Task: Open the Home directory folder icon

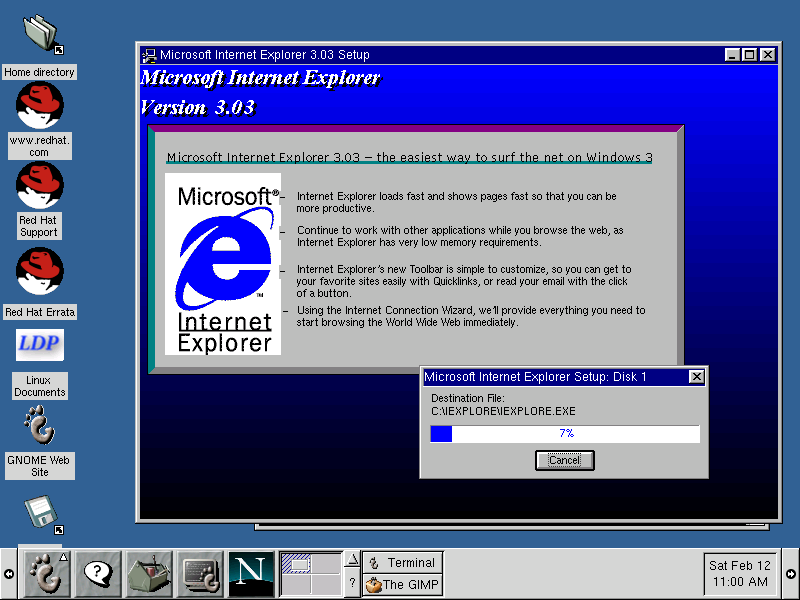Action: (41, 34)
